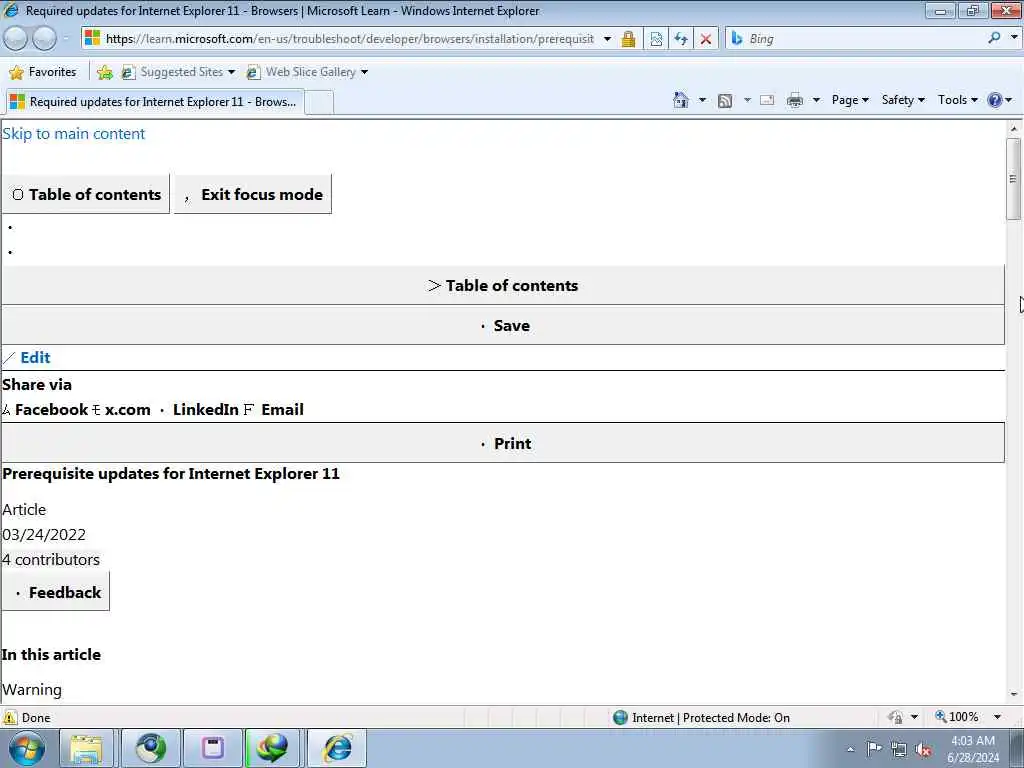The height and width of the screenshot is (768, 1024).
Task: Open the address bar history dropdown
Action: [607, 39]
